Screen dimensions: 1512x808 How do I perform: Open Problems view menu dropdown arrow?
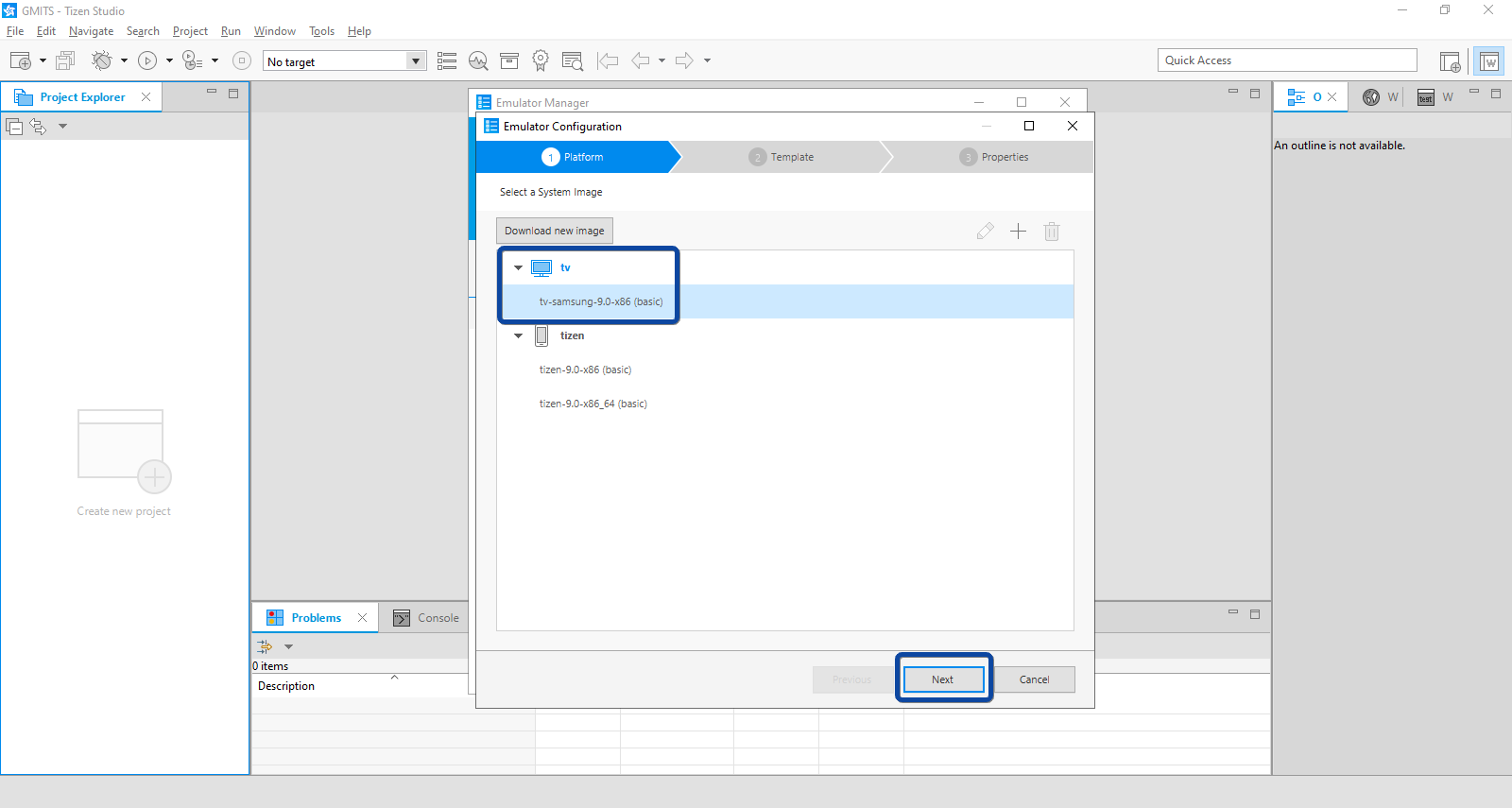click(289, 647)
